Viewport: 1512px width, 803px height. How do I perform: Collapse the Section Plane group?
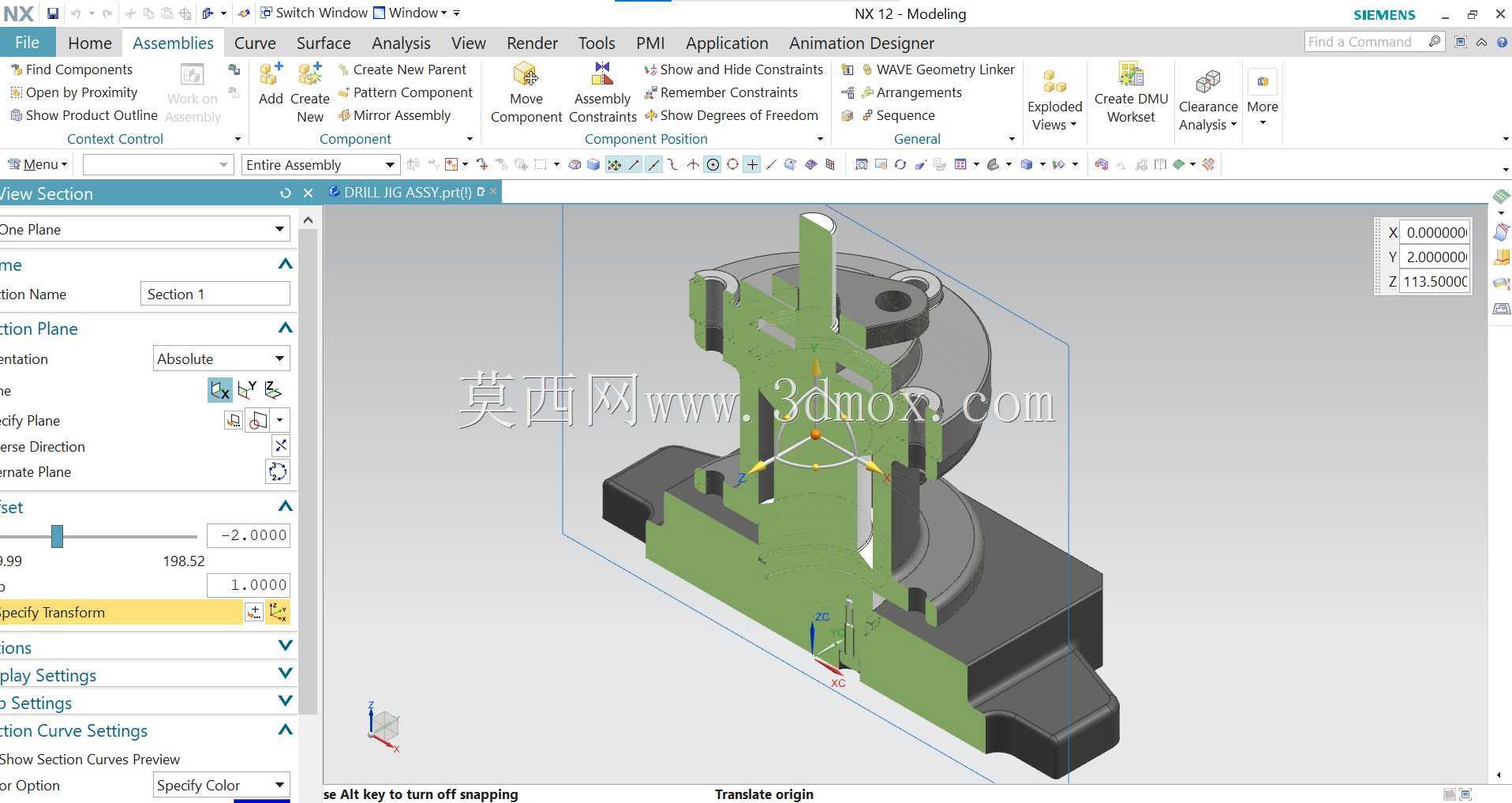(286, 328)
